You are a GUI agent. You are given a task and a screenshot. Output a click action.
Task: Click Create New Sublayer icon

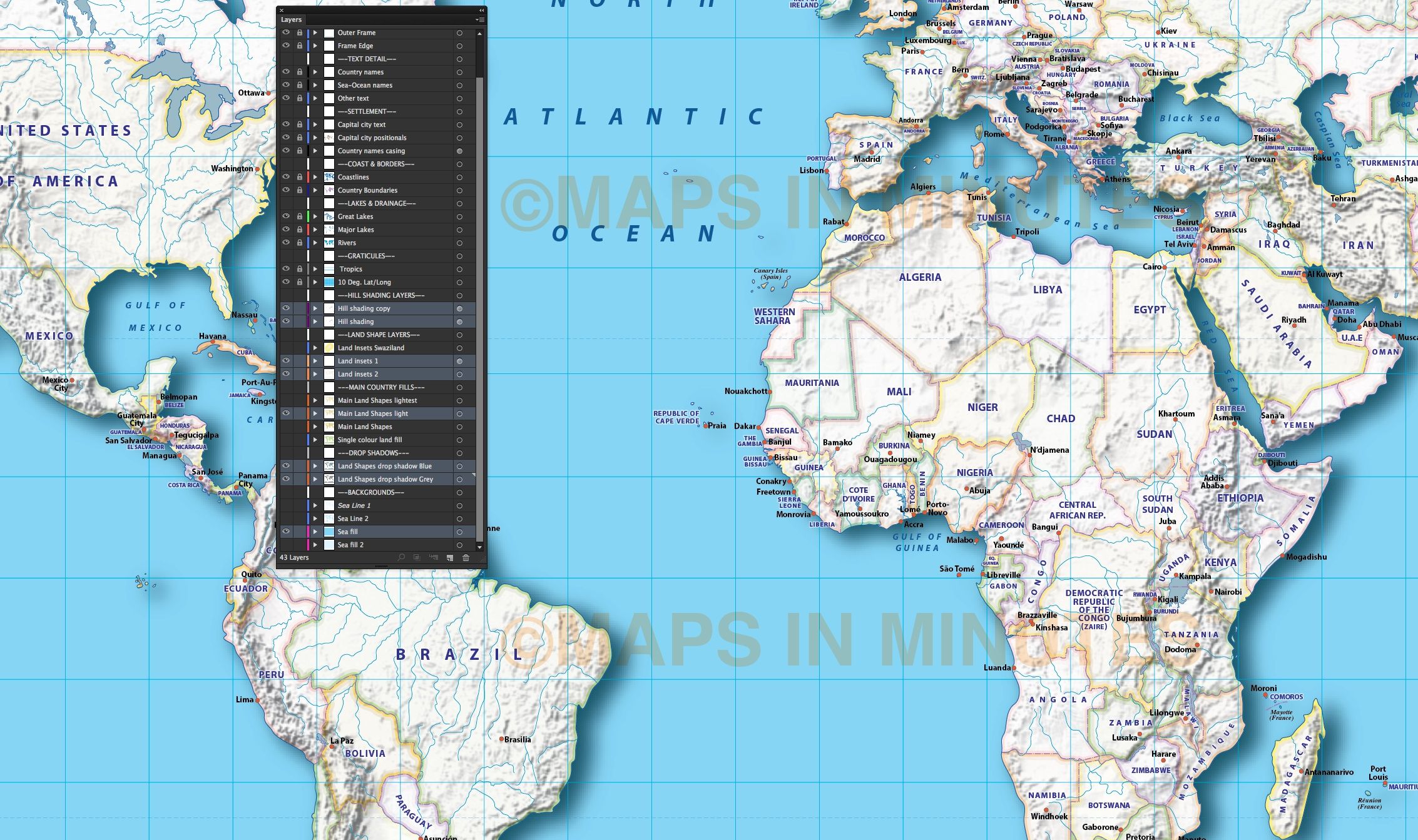433,557
